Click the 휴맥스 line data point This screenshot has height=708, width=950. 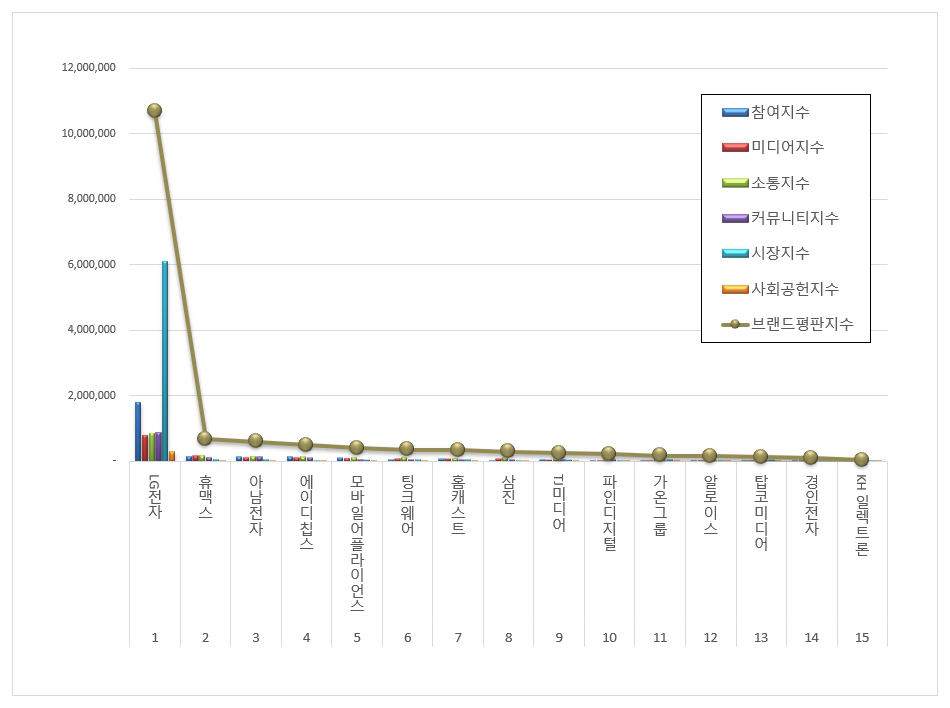205,438
